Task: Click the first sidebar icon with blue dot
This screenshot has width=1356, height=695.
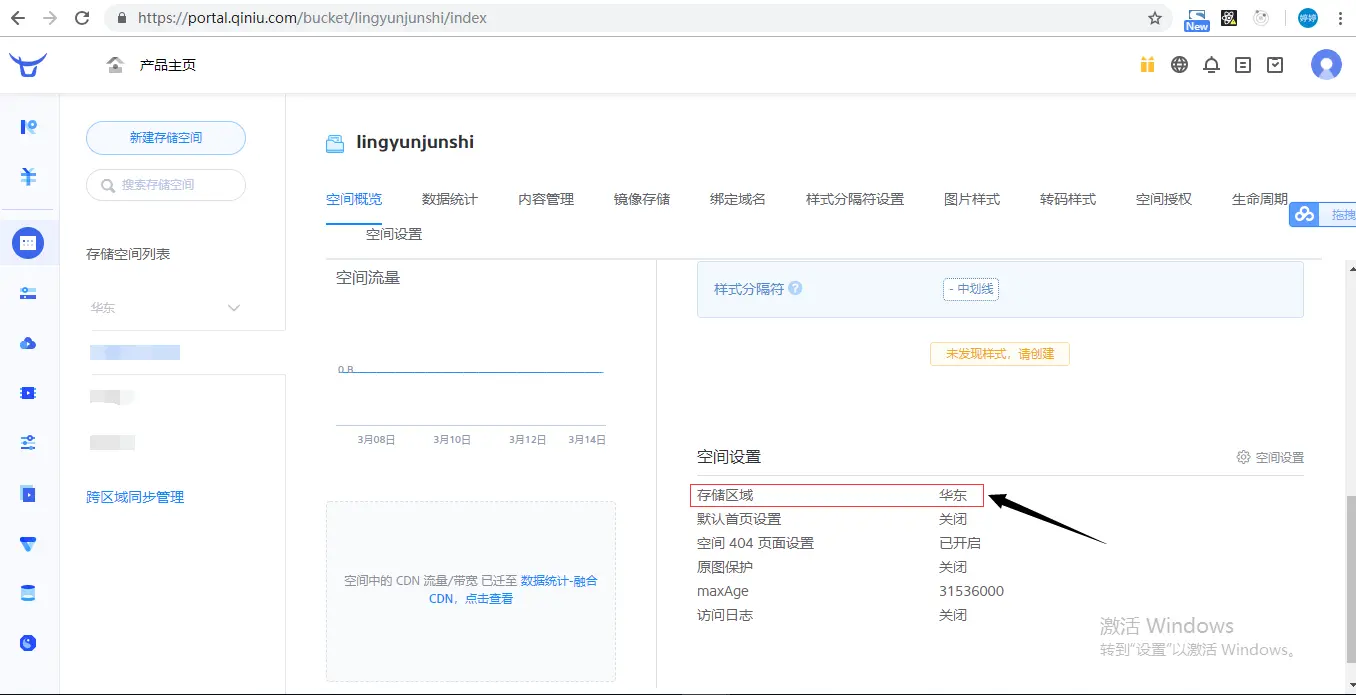Action: pos(28,127)
